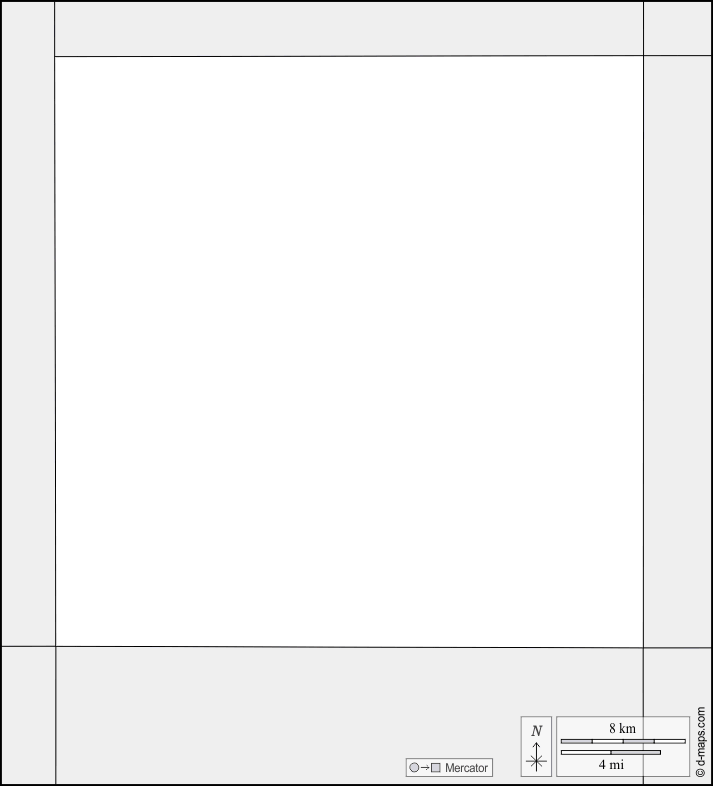This screenshot has height=786, width=713.
Task: Click the copyright symbol before d-maps.com
Action: click(x=701, y=773)
